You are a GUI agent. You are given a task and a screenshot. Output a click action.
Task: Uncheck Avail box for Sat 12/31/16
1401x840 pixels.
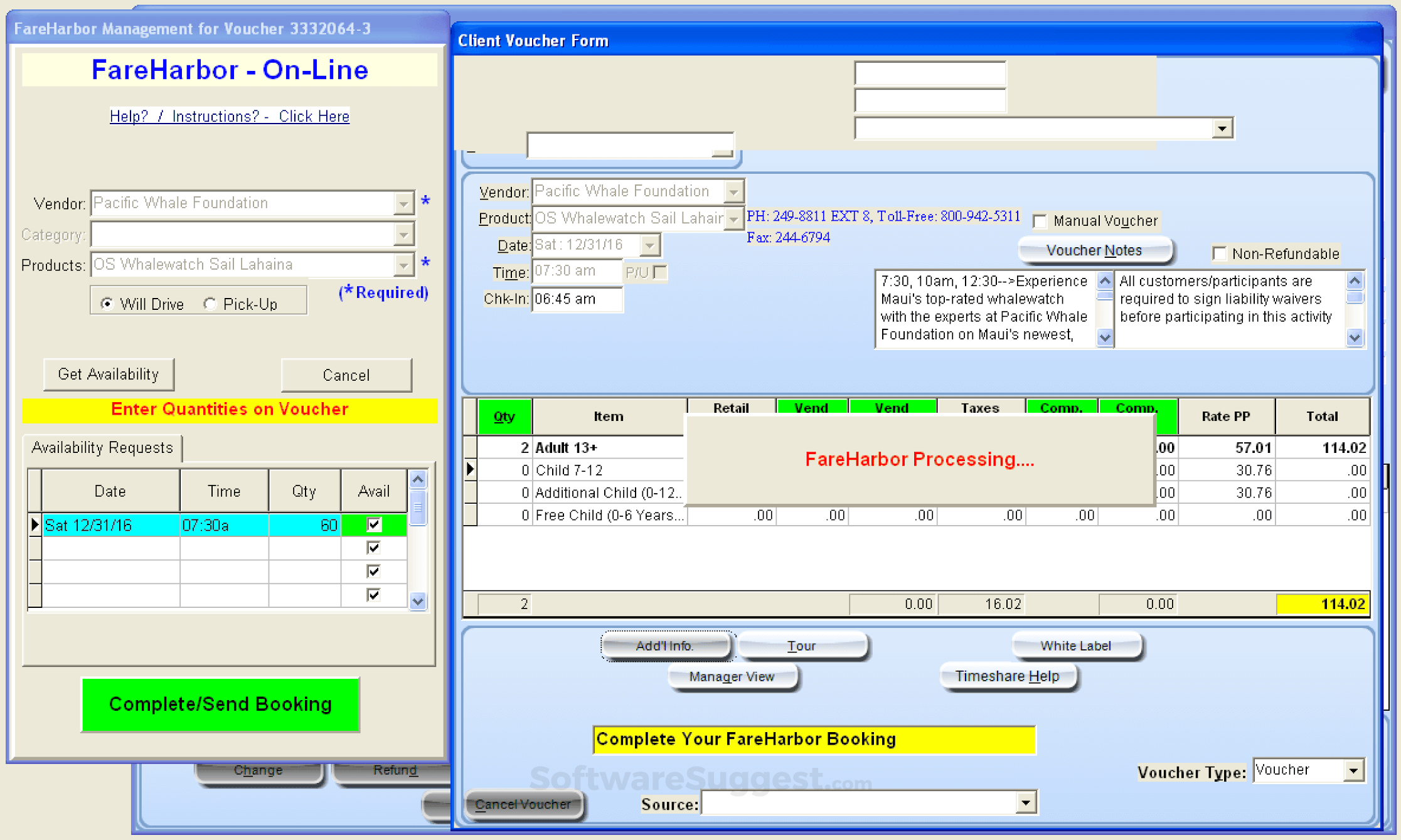[x=373, y=524]
